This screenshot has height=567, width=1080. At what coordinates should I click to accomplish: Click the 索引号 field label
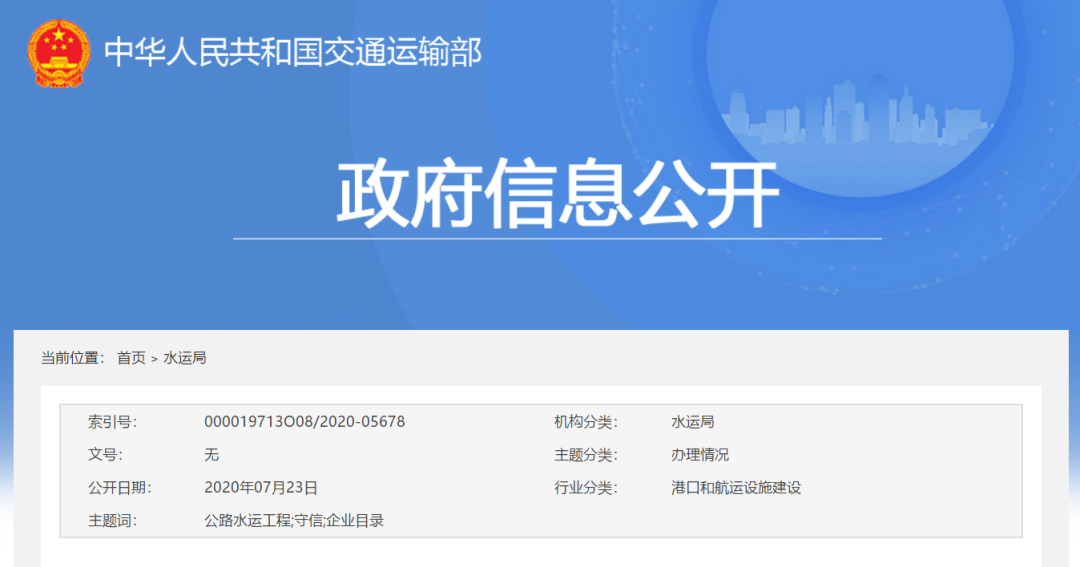tap(112, 422)
